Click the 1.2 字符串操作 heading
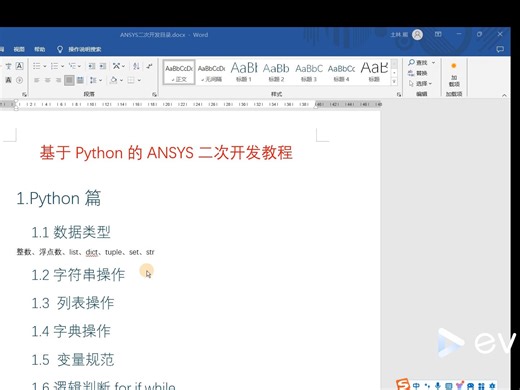520x390 pixels. click(78, 275)
